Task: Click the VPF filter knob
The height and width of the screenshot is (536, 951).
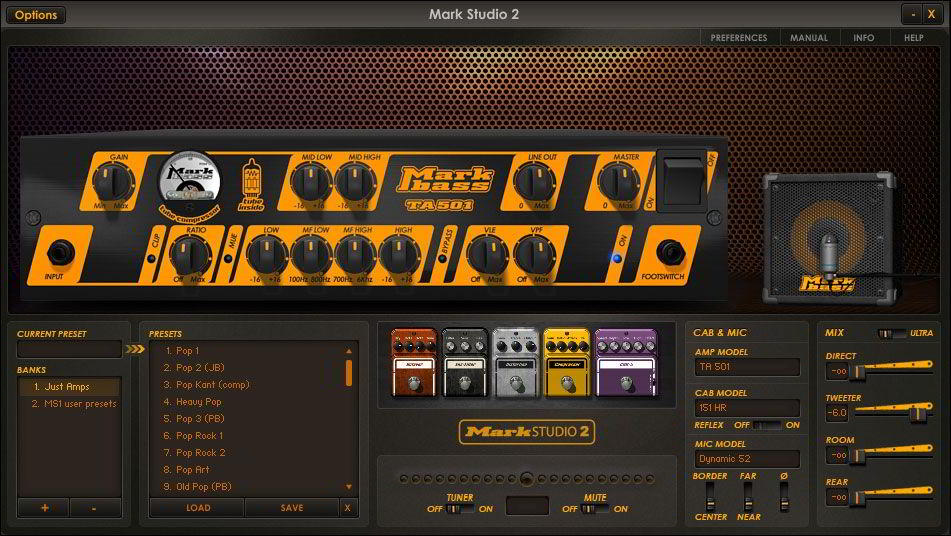Action: point(534,256)
